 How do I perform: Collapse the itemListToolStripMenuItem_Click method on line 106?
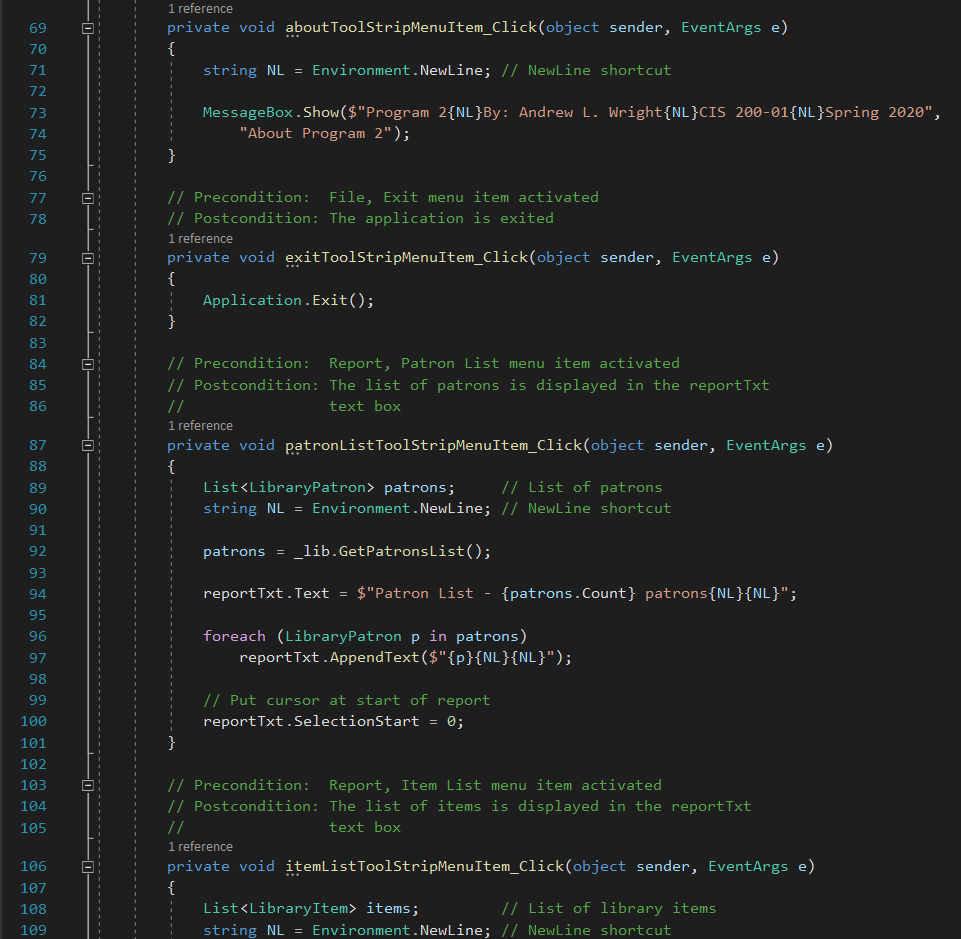coord(88,866)
